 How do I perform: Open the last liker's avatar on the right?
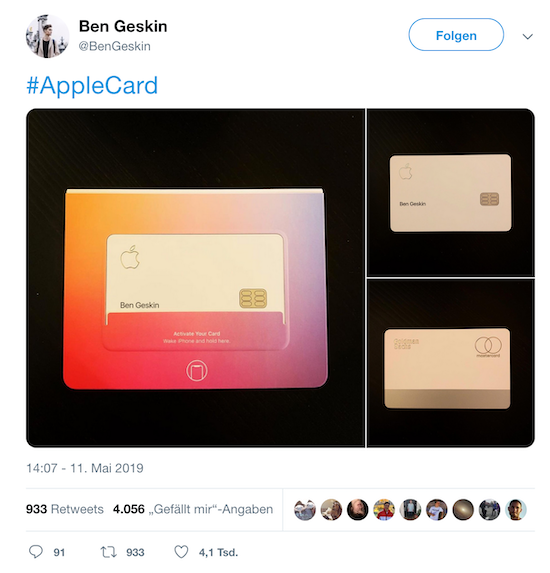click(516, 509)
